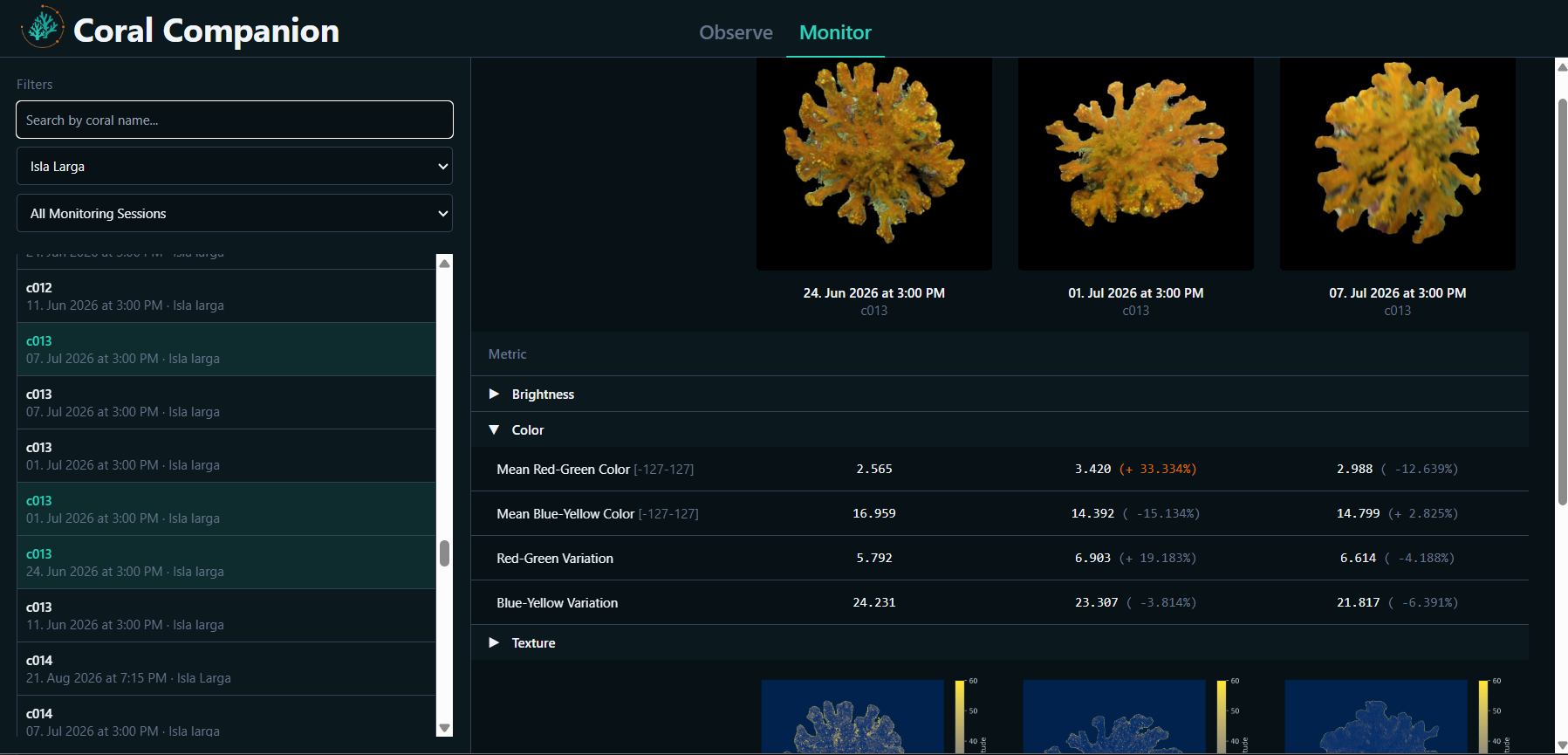Viewport: 1568px width, 755px height.
Task: Click the 21.817 variation value
Action: click(x=1359, y=603)
